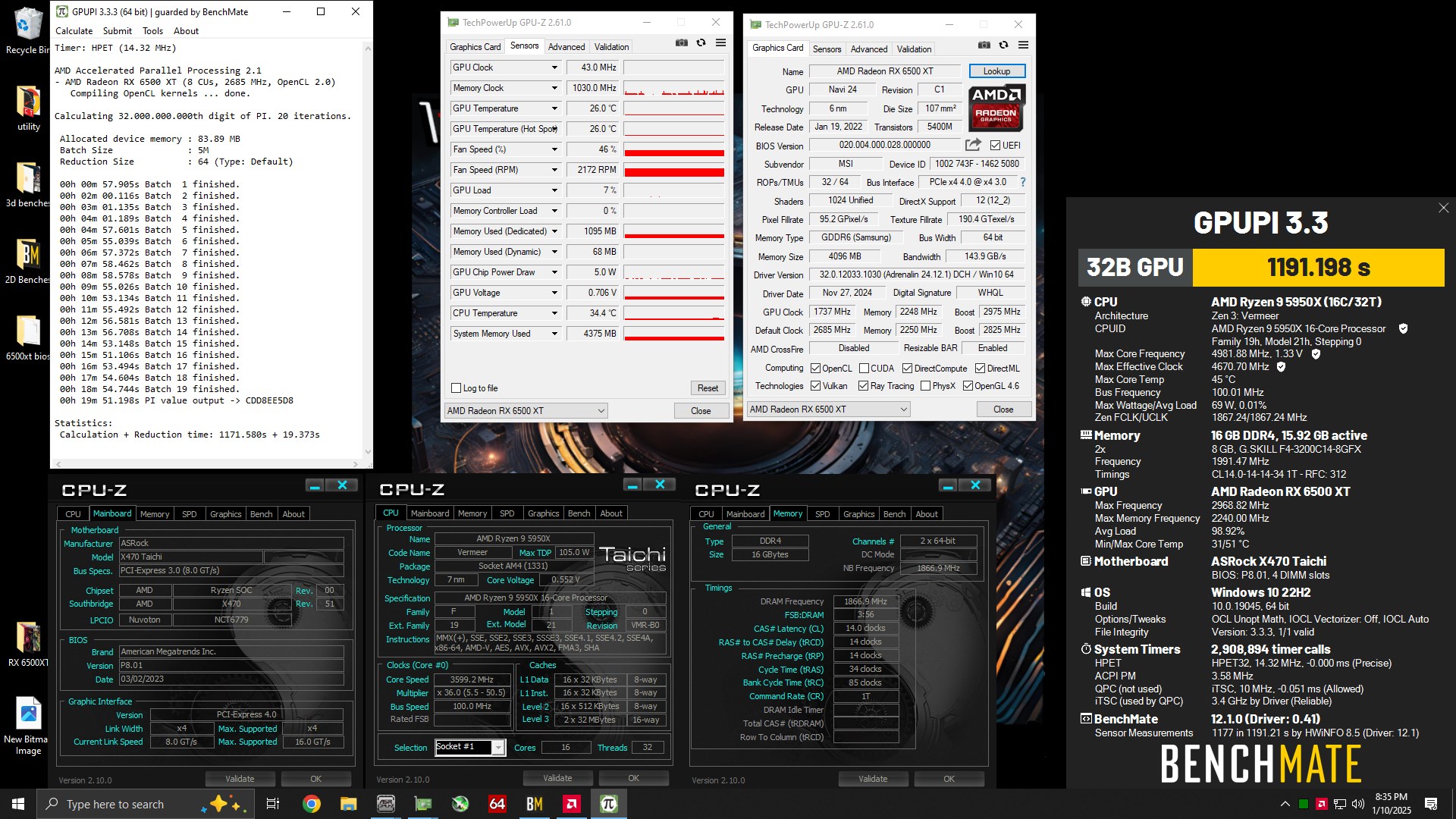
Task: Open hamburger menu in GPU-Z Sensors window
Action: (720, 43)
